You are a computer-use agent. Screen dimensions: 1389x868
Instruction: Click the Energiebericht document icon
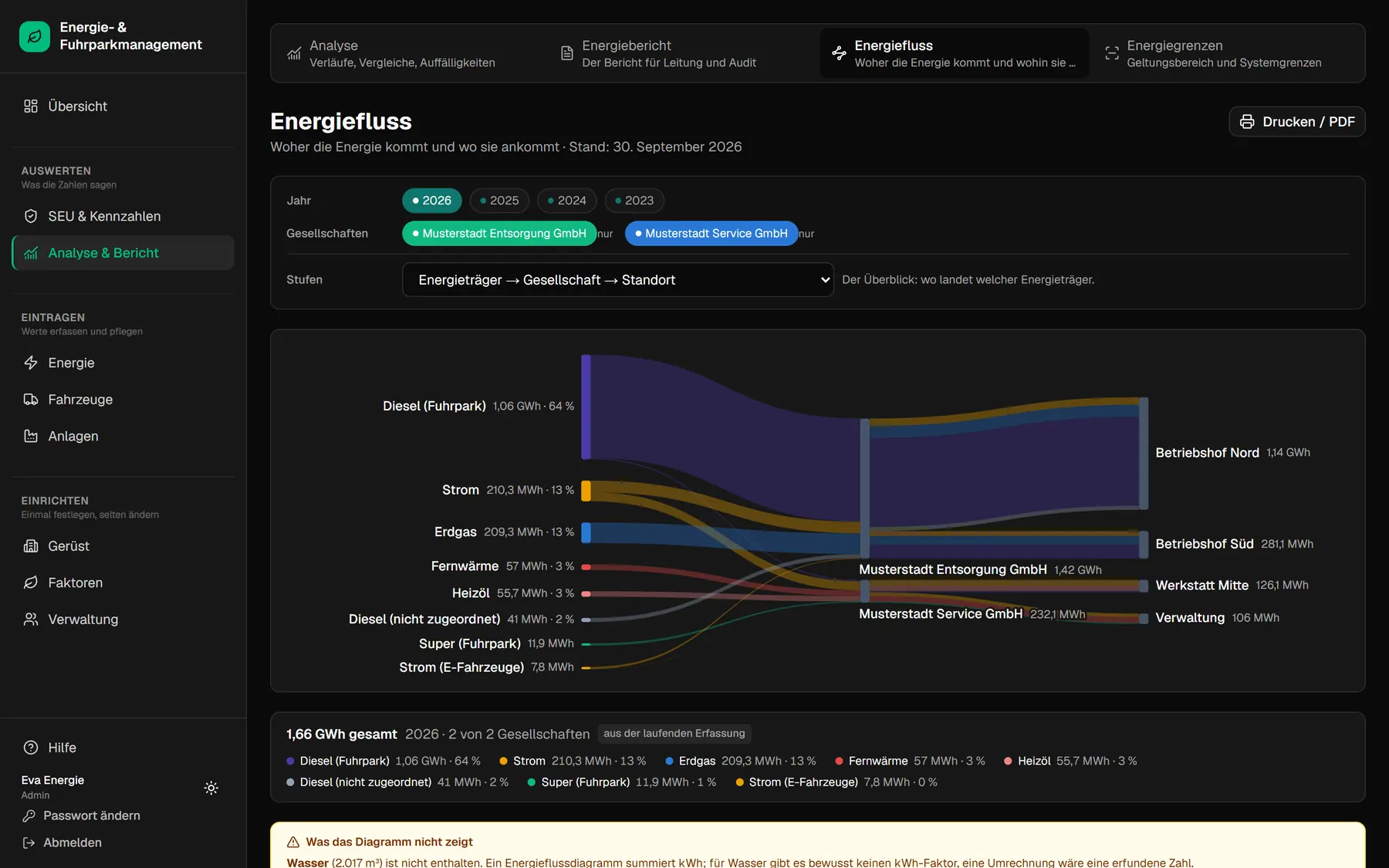pyautogui.click(x=567, y=53)
